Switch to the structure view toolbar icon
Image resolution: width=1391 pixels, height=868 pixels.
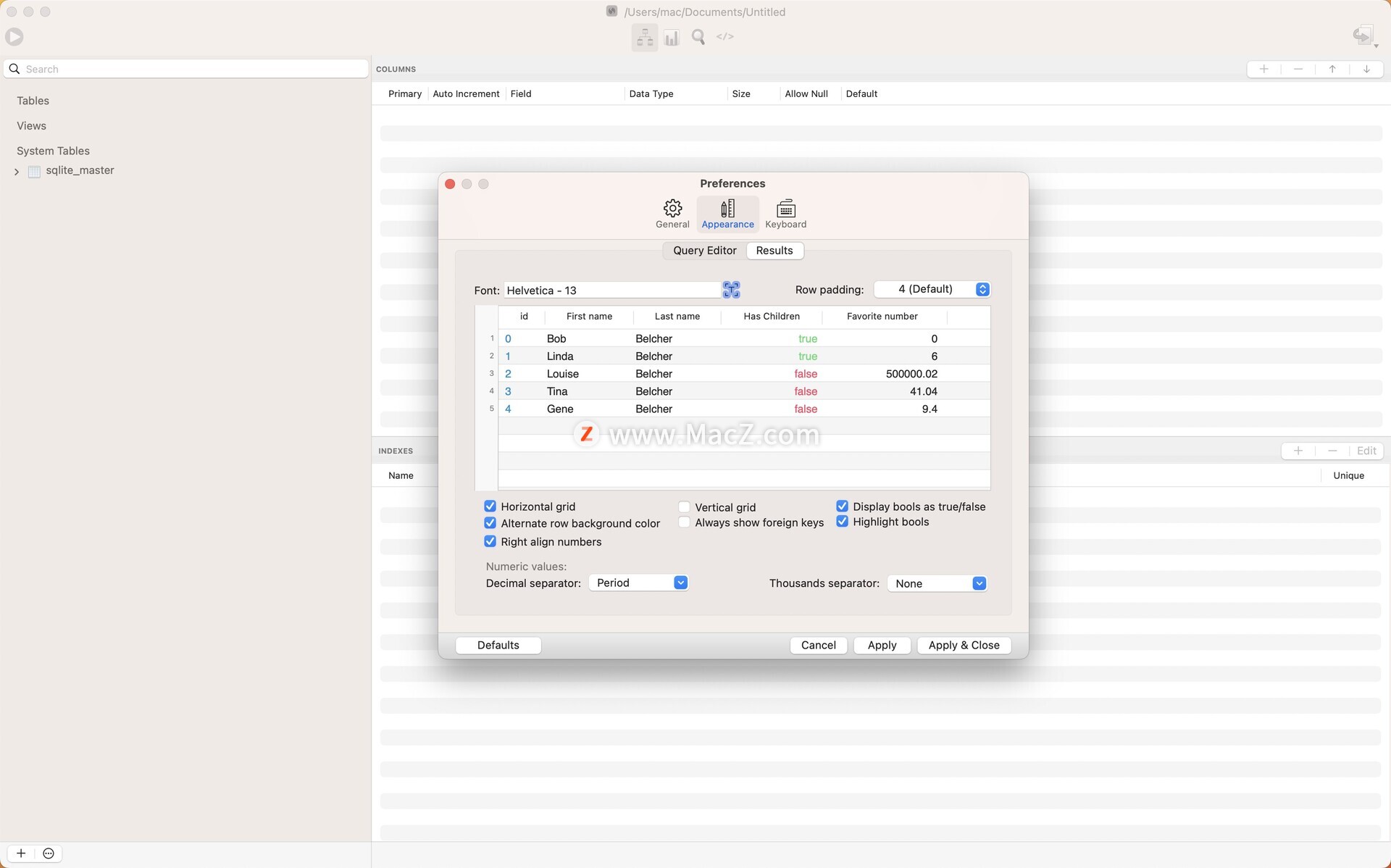[645, 37]
